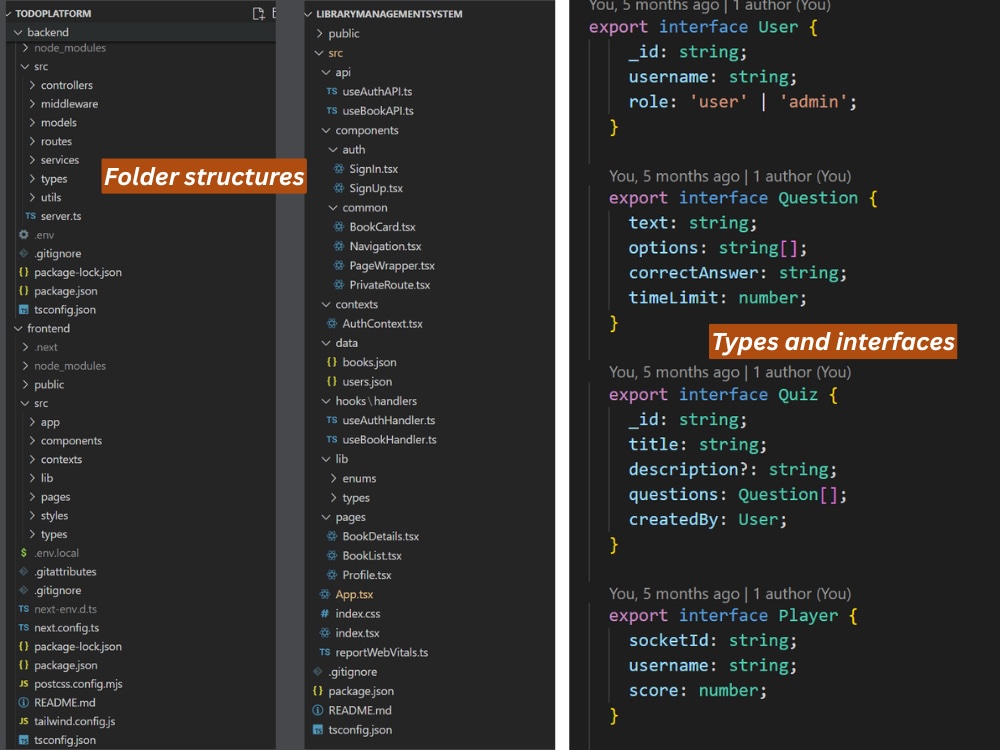Viewport: 1000px width, 750px height.
Task: Collapse the hooks\handlers folder
Action: pyautogui.click(x=326, y=401)
